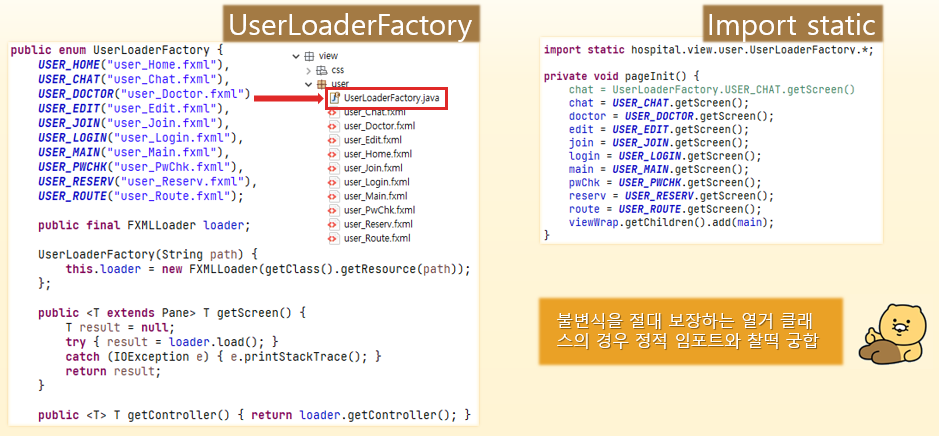The height and width of the screenshot is (436, 939).
Task: Click the view package icon
Action: click(308, 57)
